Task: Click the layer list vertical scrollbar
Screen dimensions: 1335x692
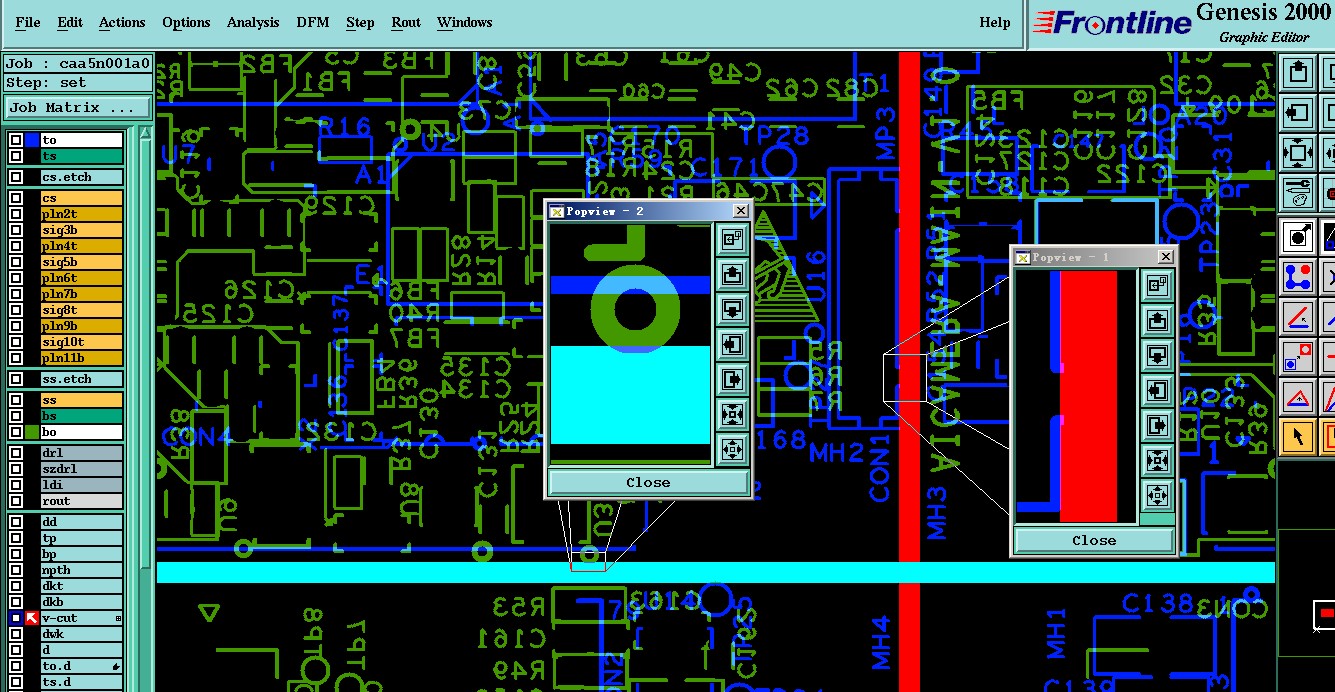Action: pyautogui.click(x=145, y=408)
